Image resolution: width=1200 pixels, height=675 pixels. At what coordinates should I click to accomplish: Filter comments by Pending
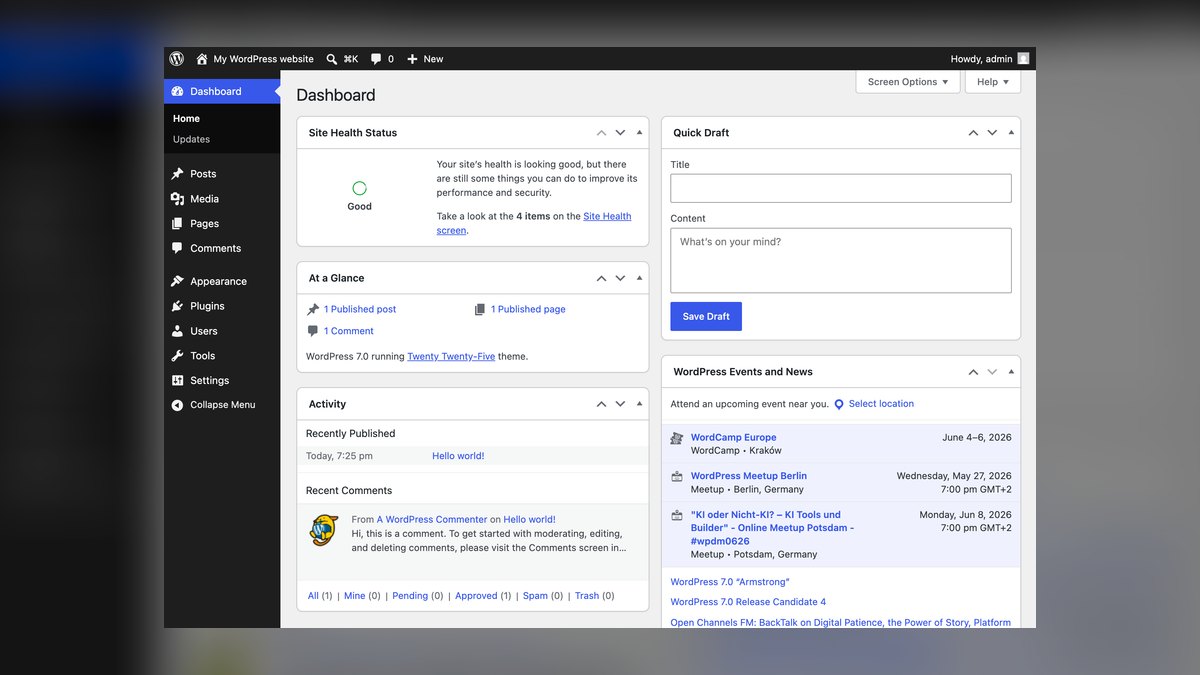(x=410, y=596)
